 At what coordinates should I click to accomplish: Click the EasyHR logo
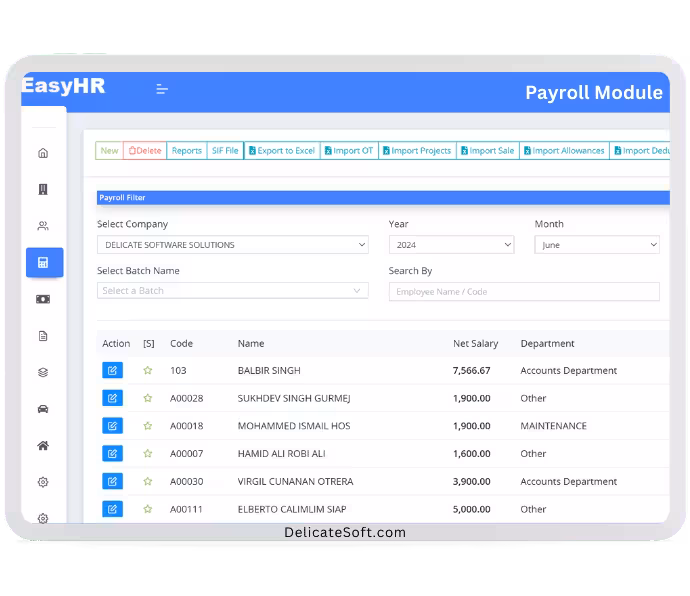(x=64, y=85)
